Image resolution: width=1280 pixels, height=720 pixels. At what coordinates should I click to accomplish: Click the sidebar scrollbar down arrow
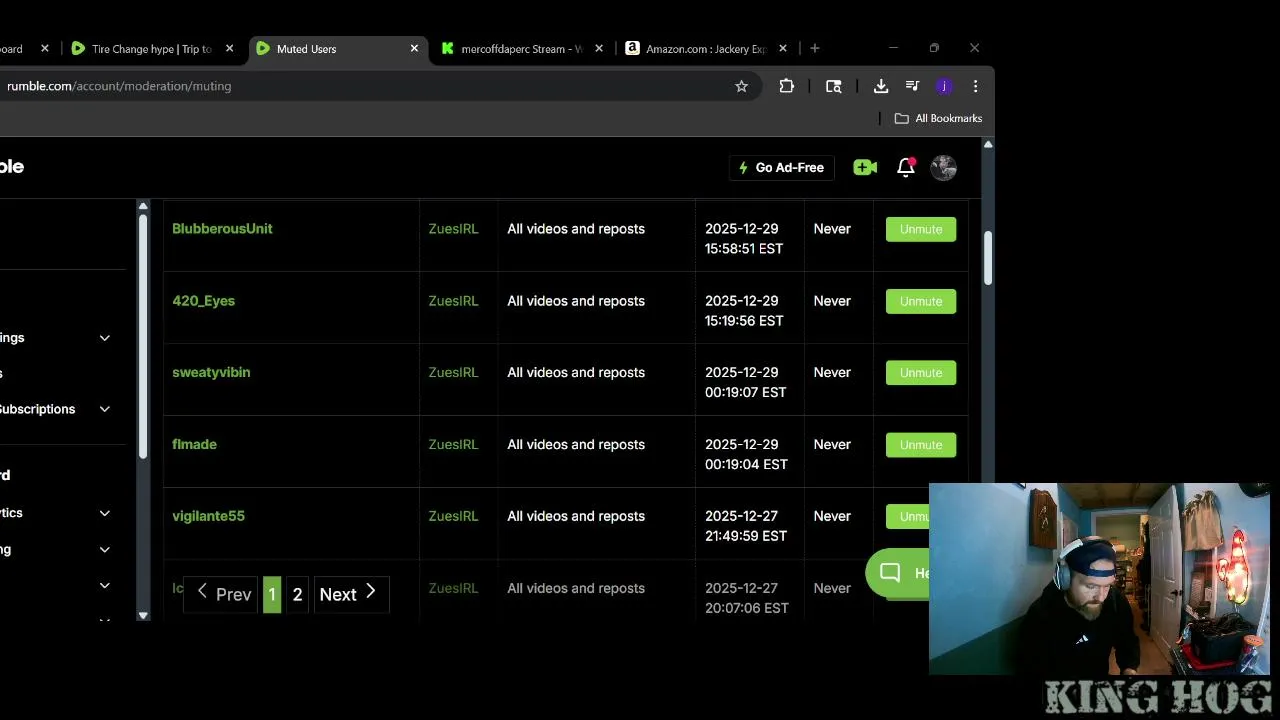click(143, 615)
